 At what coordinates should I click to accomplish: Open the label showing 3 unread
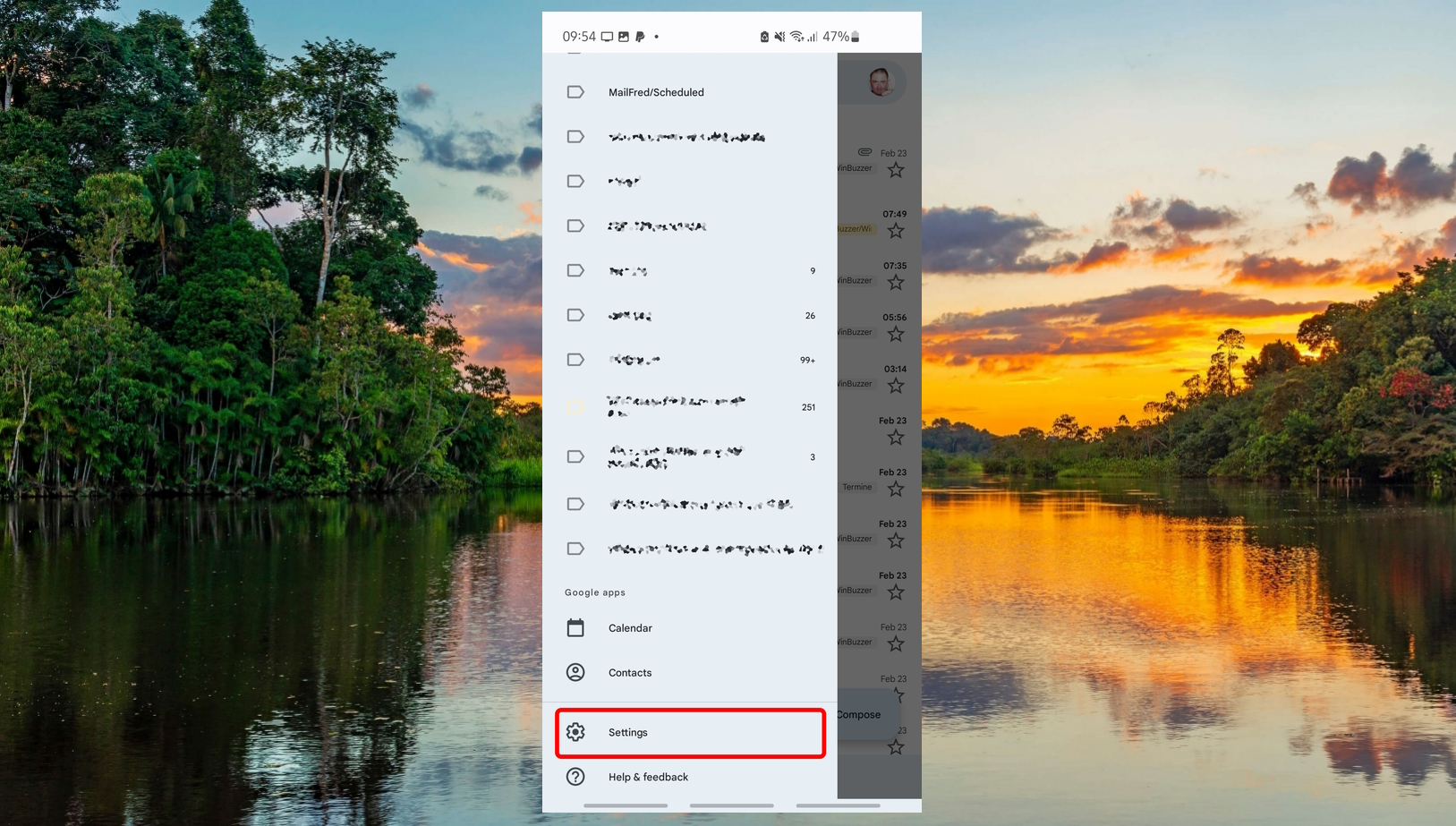(690, 456)
